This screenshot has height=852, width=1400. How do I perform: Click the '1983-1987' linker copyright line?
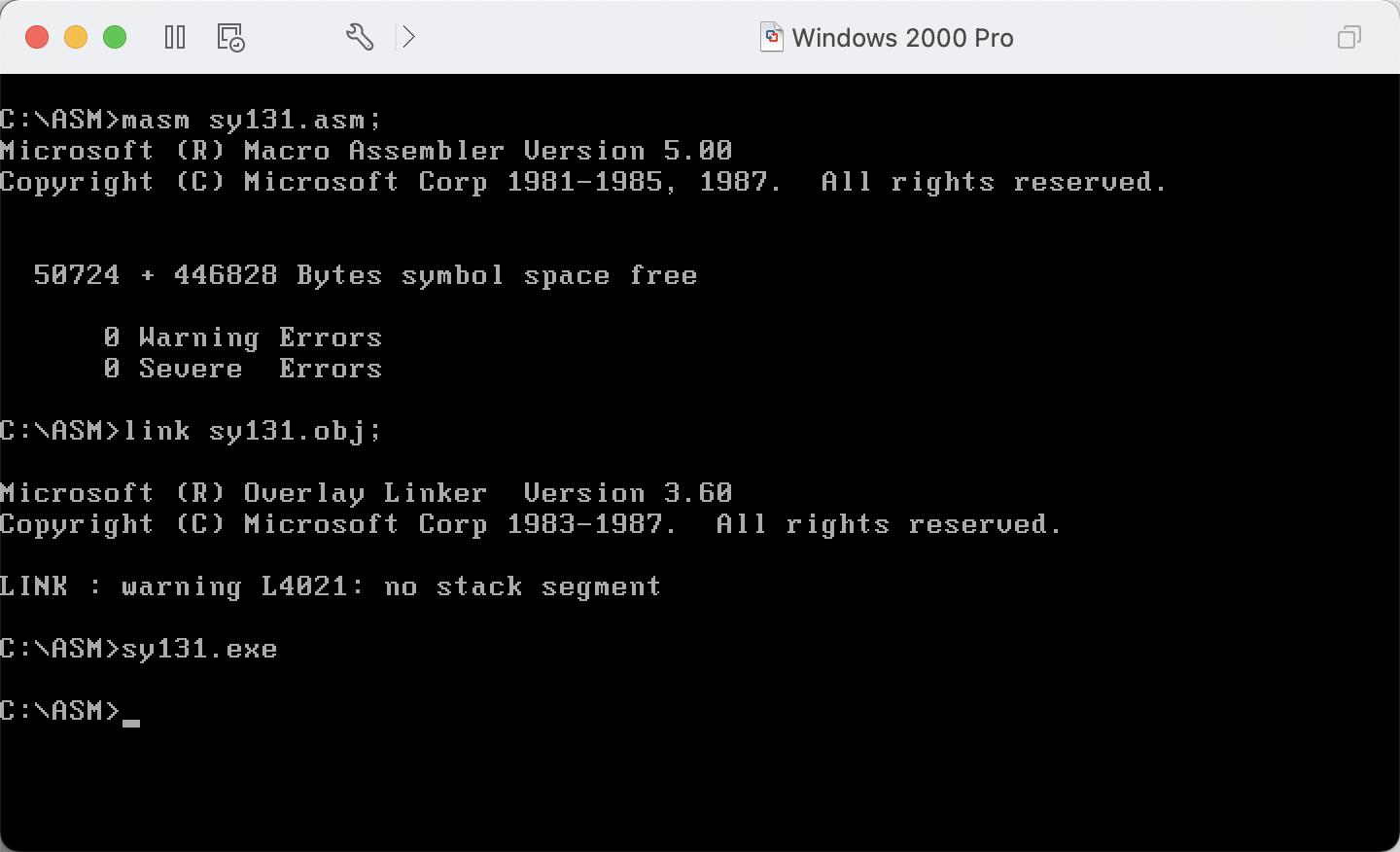[531, 524]
